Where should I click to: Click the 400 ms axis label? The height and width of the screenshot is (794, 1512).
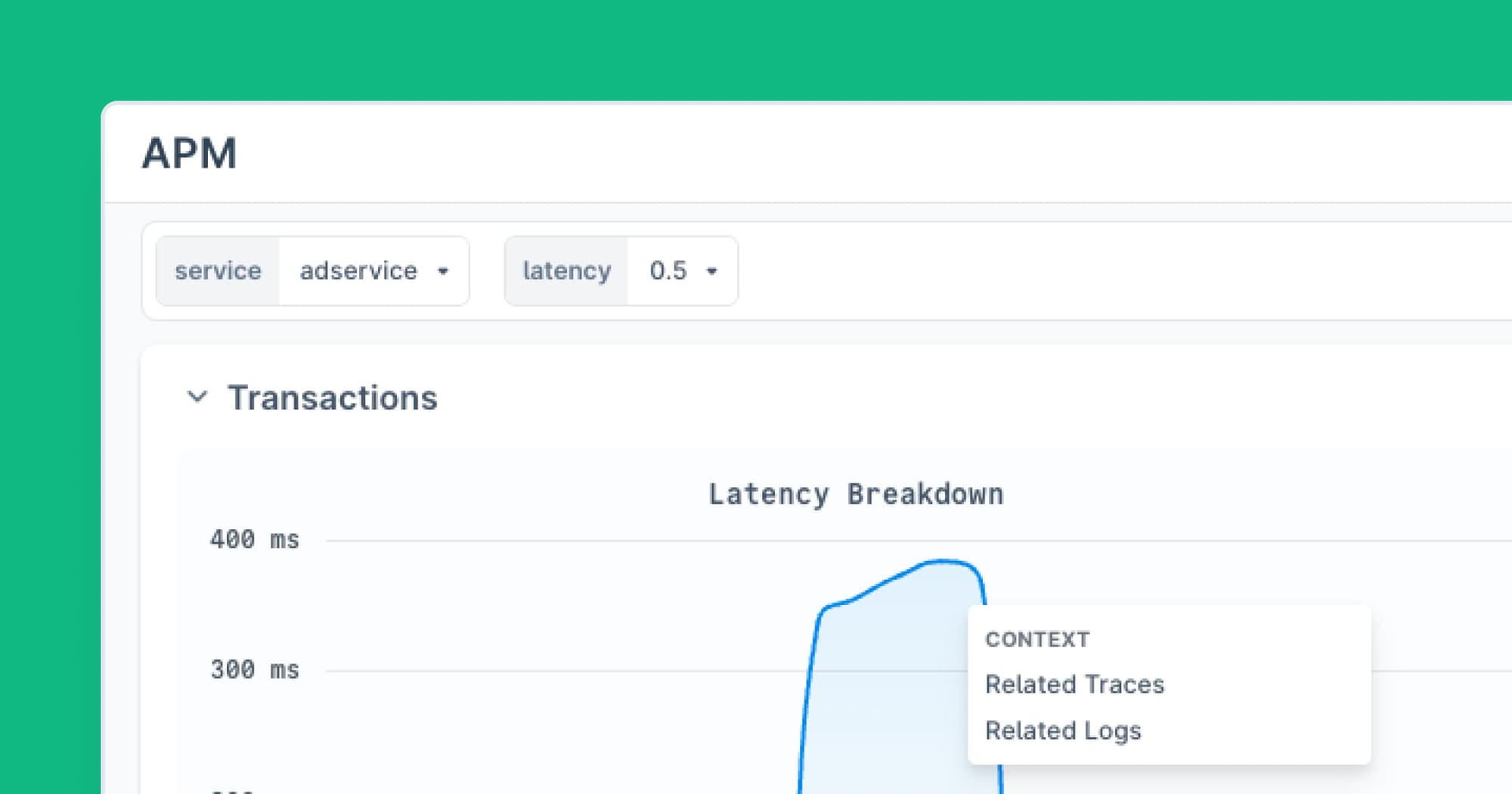pyautogui.click(x=254, y=539)
